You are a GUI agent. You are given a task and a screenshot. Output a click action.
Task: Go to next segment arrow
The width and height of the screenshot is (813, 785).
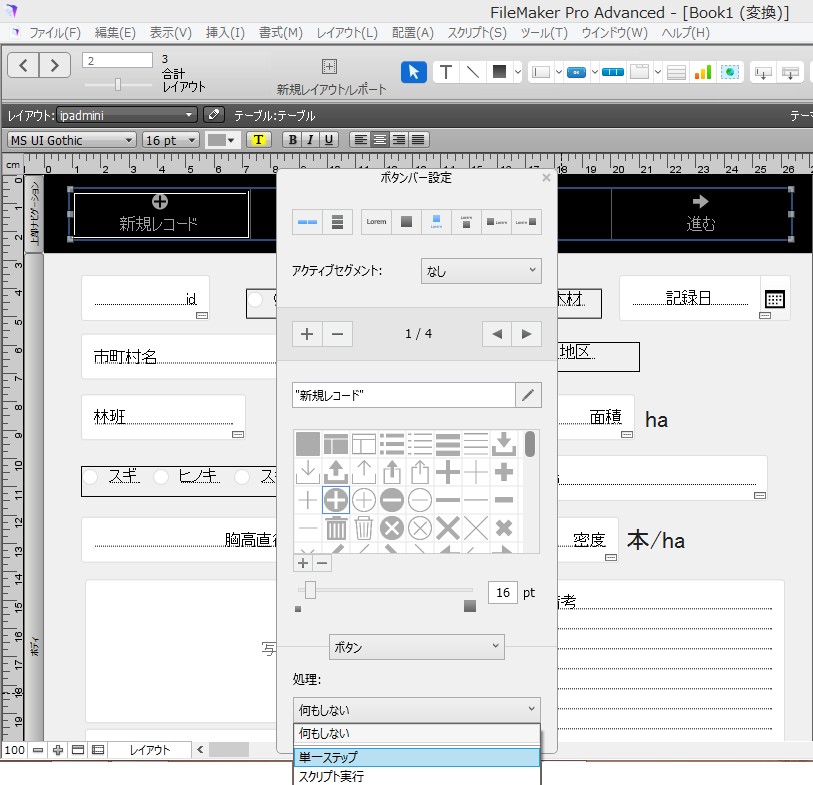(527, 334)
